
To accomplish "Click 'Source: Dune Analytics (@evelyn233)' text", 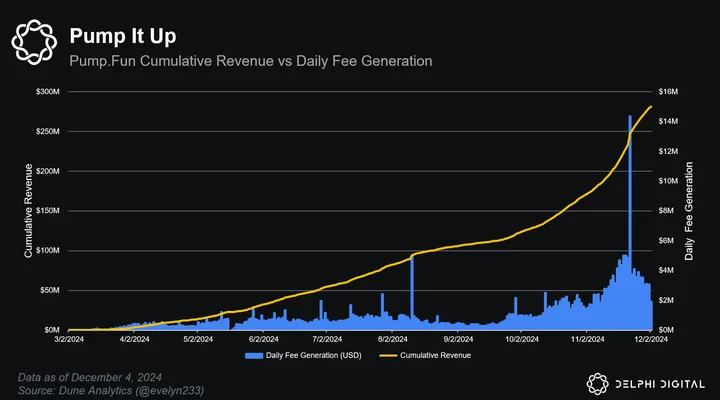I will pyautogui.click(x=111, y=391).
